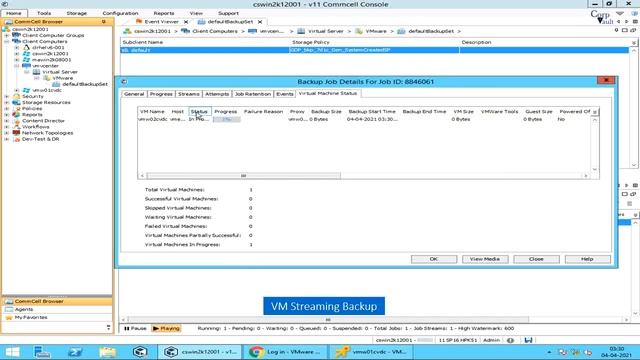Select the mawin2k08001 client

51,60
